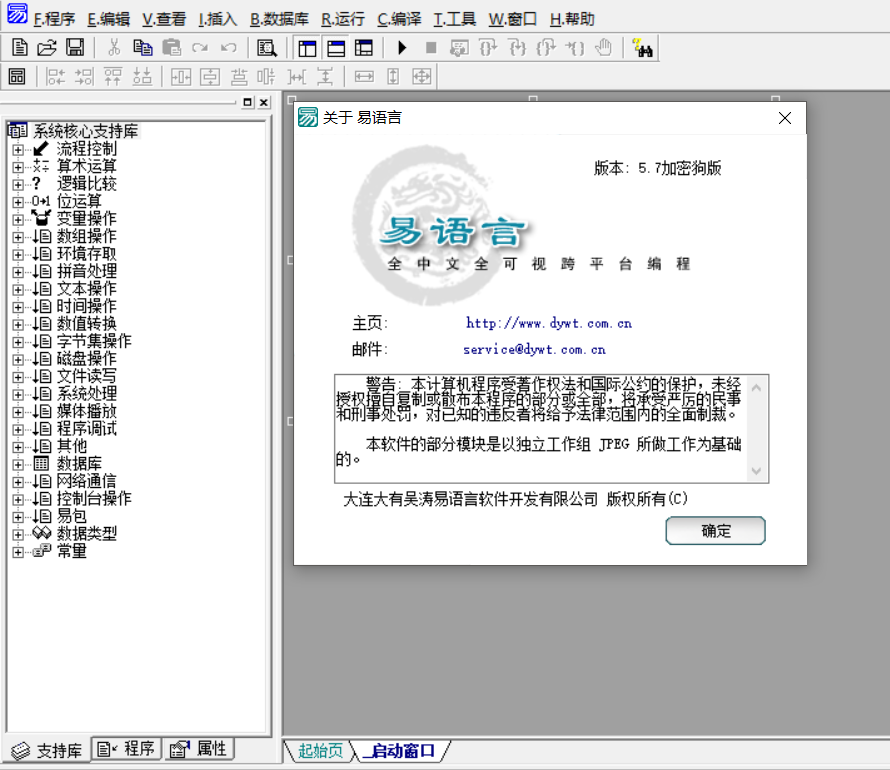Screen dimensions: 890x770
Task: Switch to the 启动窗口 tab
Action: click(x=402, y=751)
